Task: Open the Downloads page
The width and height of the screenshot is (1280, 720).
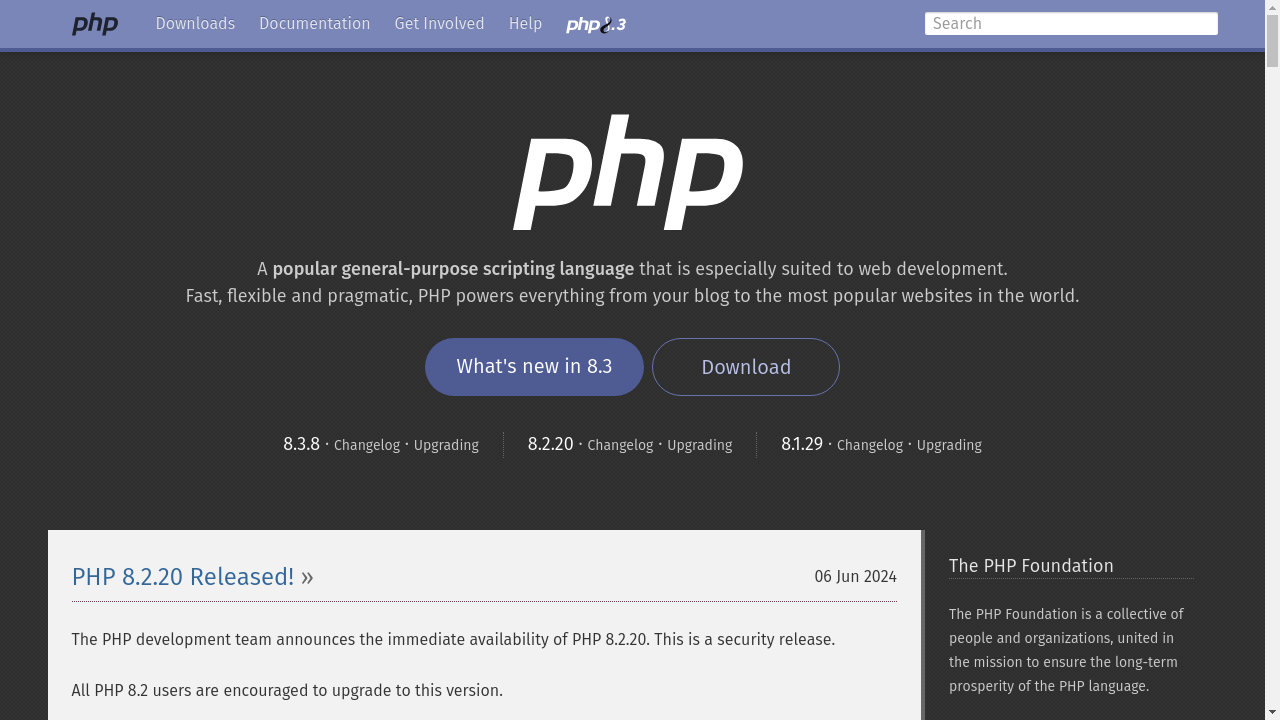Action: coord(195,23)
